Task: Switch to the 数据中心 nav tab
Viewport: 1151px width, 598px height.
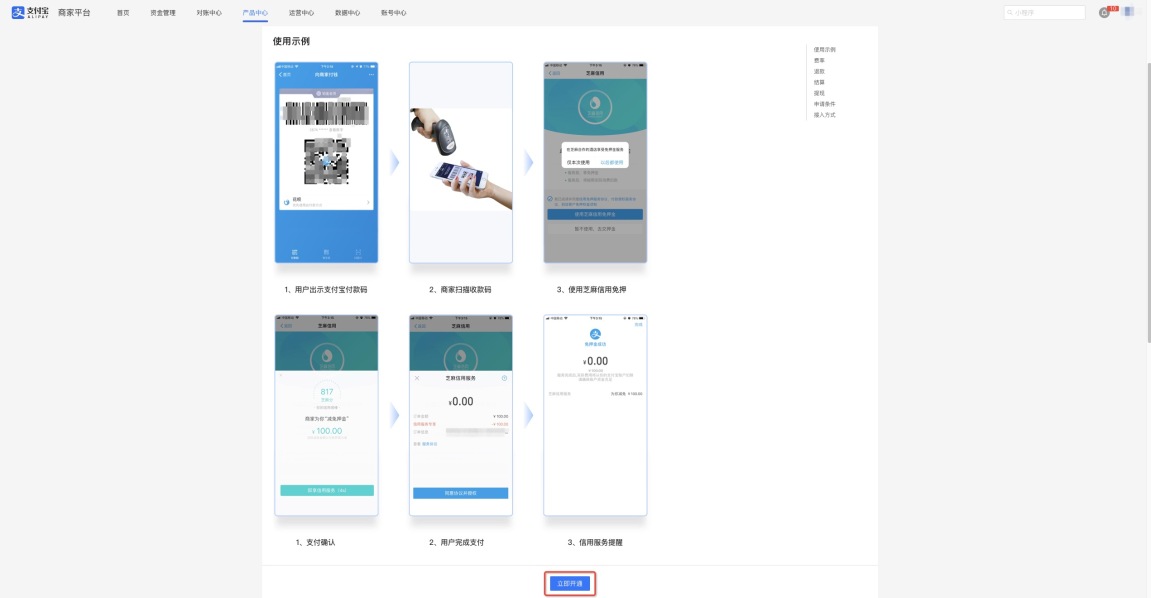Action: pyautogui.click(x=348, y=12)
